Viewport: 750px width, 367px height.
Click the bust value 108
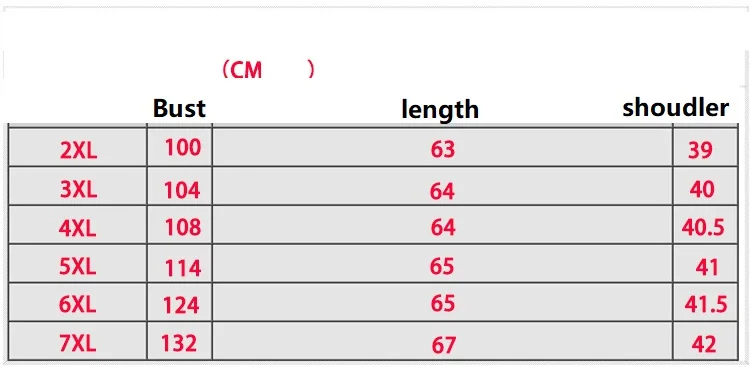point(183,227)
